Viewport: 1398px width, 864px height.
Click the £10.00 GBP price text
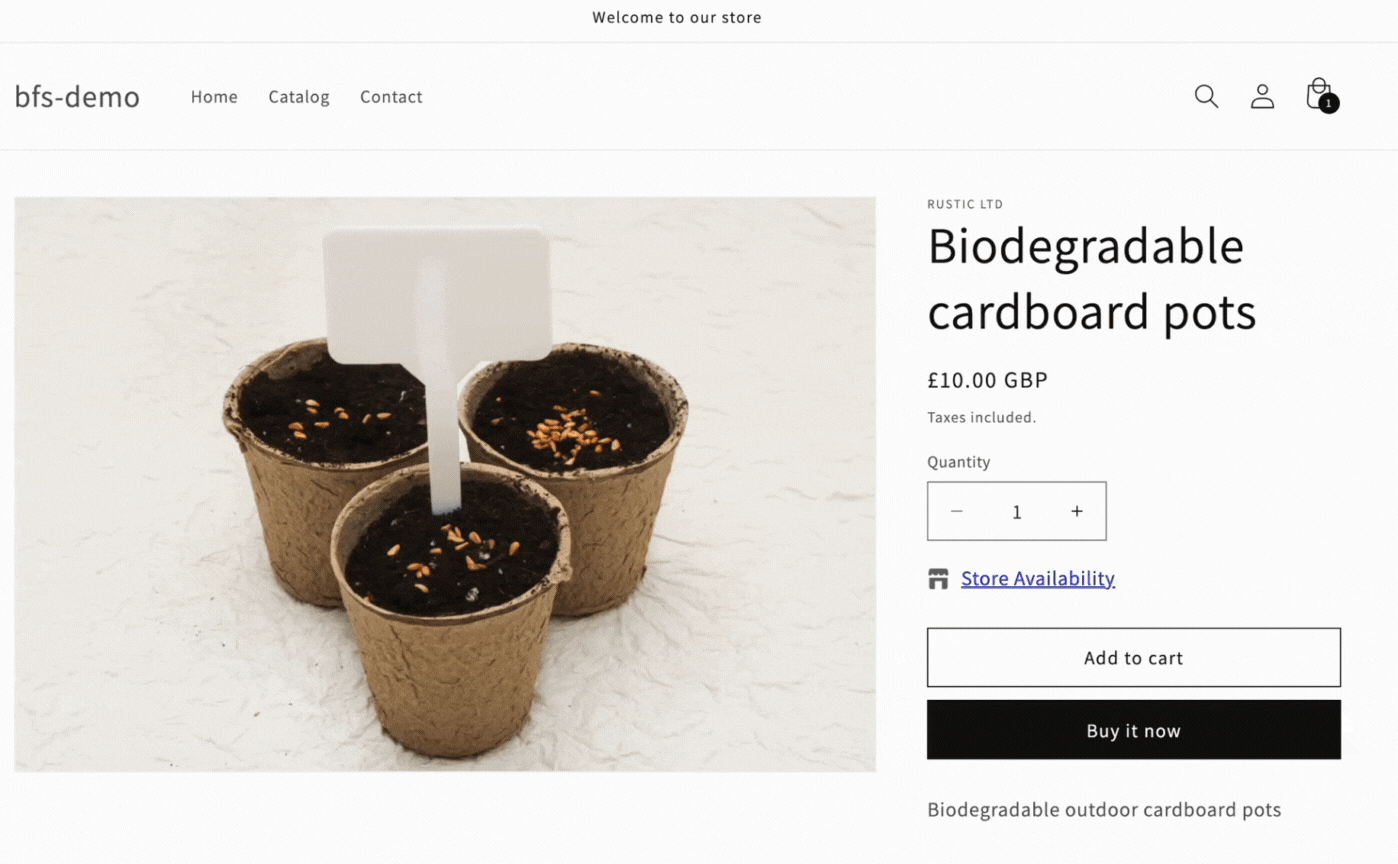[x=987, y=380]
